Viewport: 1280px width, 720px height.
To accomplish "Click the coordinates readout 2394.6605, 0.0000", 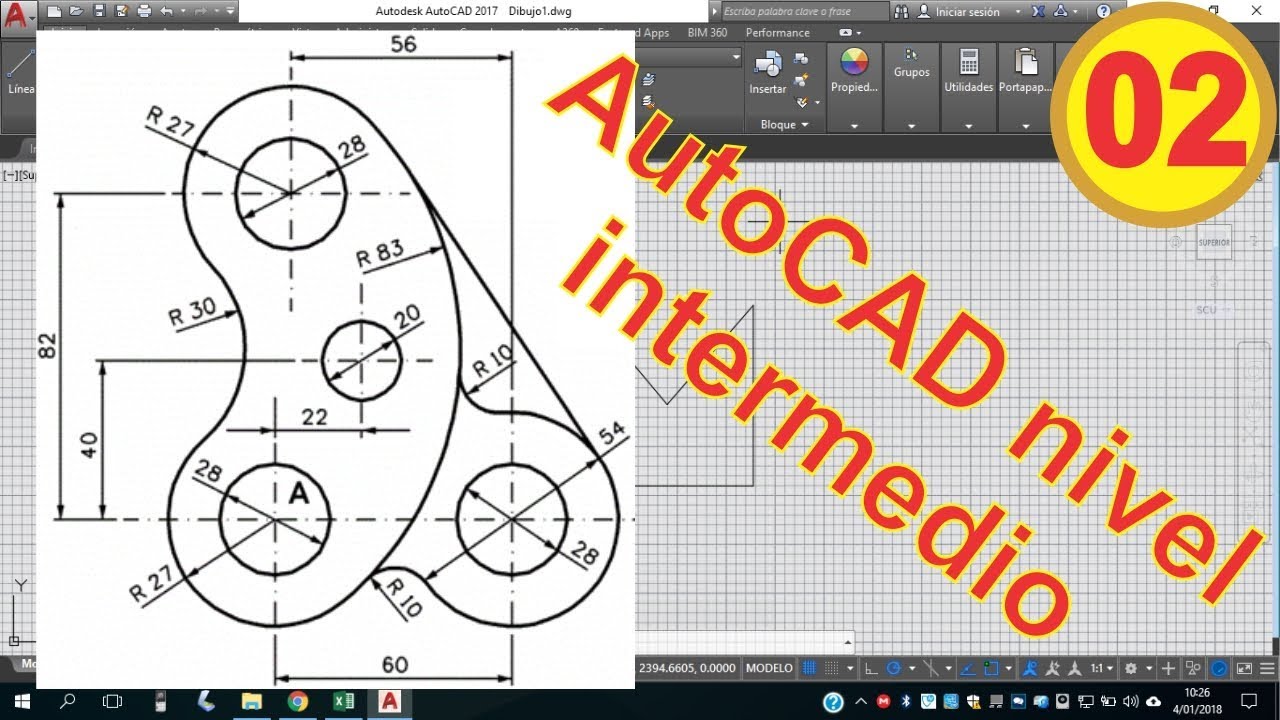I will click(x=687, y=668).
